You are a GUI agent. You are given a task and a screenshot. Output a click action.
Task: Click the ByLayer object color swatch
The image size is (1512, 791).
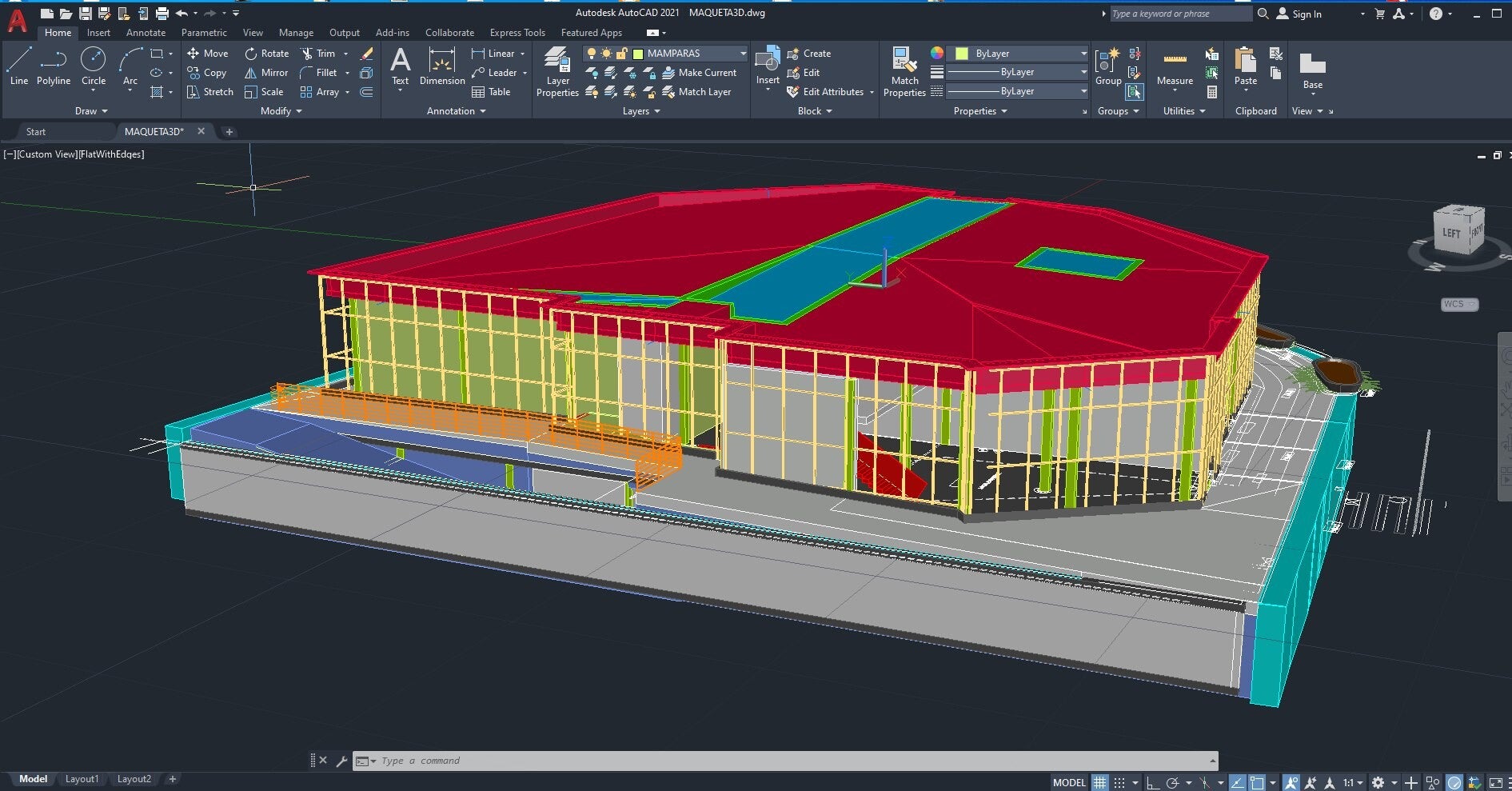click(x=962, y=54)
